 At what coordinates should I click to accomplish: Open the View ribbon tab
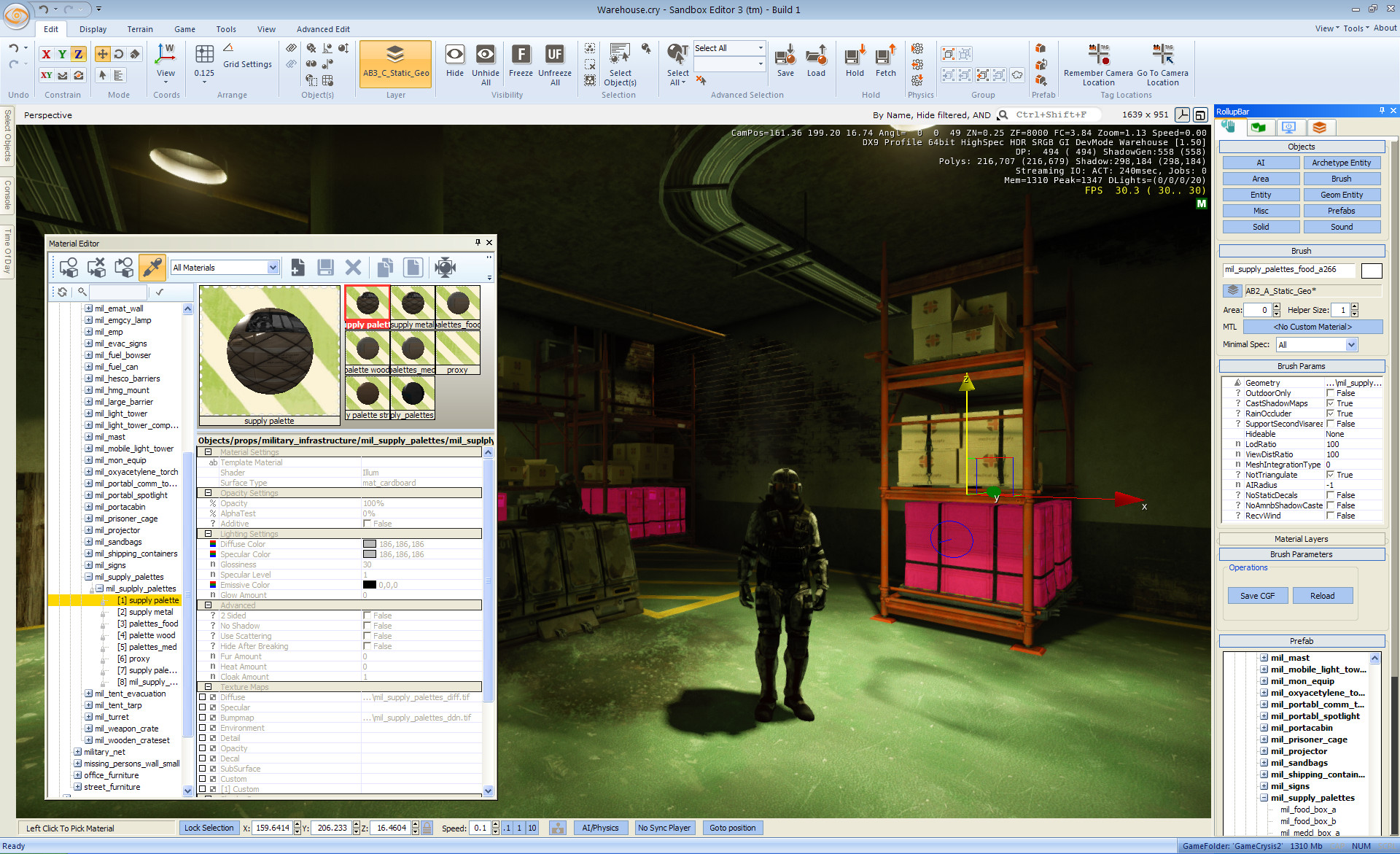tap(266, 29)
